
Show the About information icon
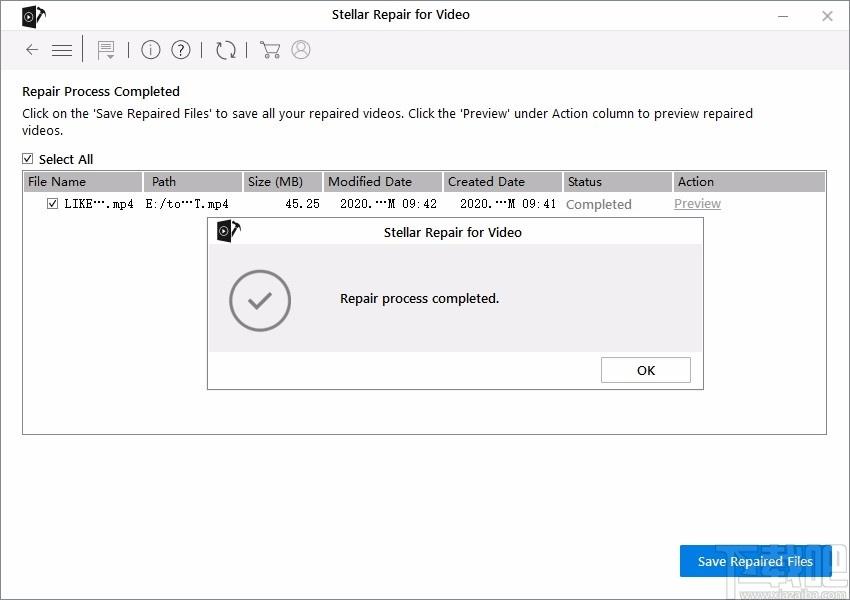pyautogui.click(x=151, y=50)
